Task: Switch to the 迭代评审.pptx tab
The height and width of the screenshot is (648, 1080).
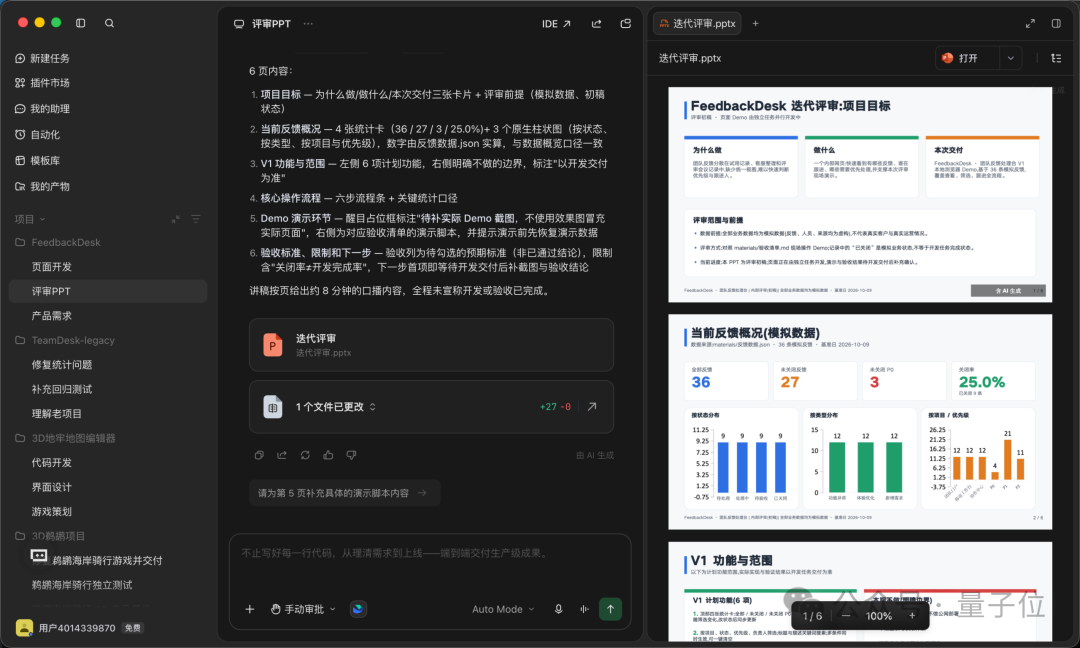Action: pos(697,23)
